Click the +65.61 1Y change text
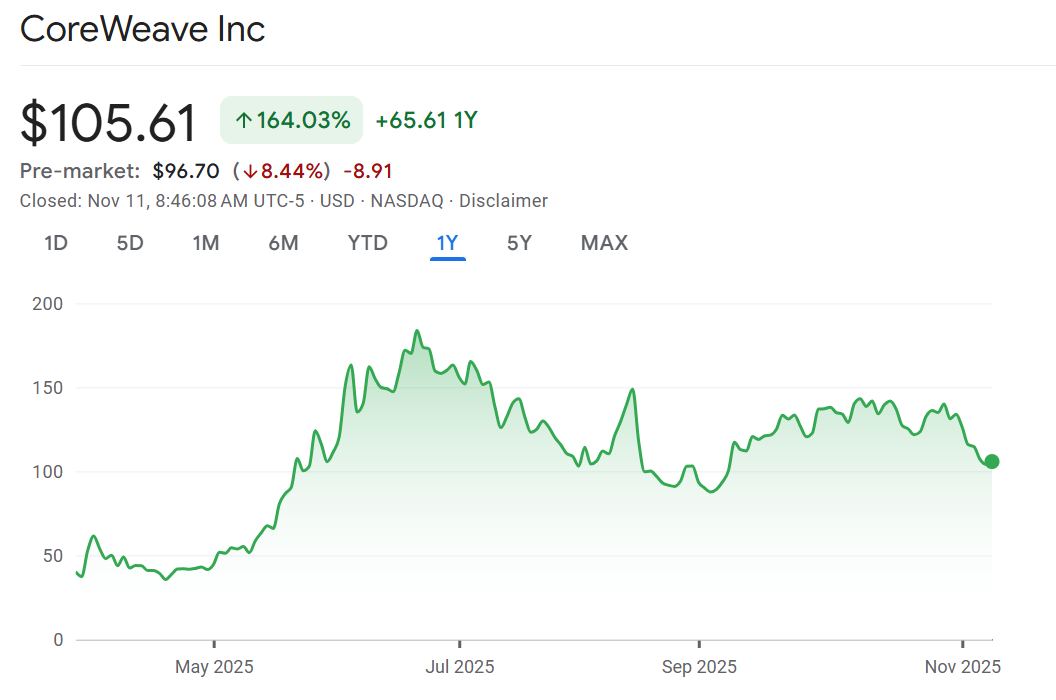 426,121
